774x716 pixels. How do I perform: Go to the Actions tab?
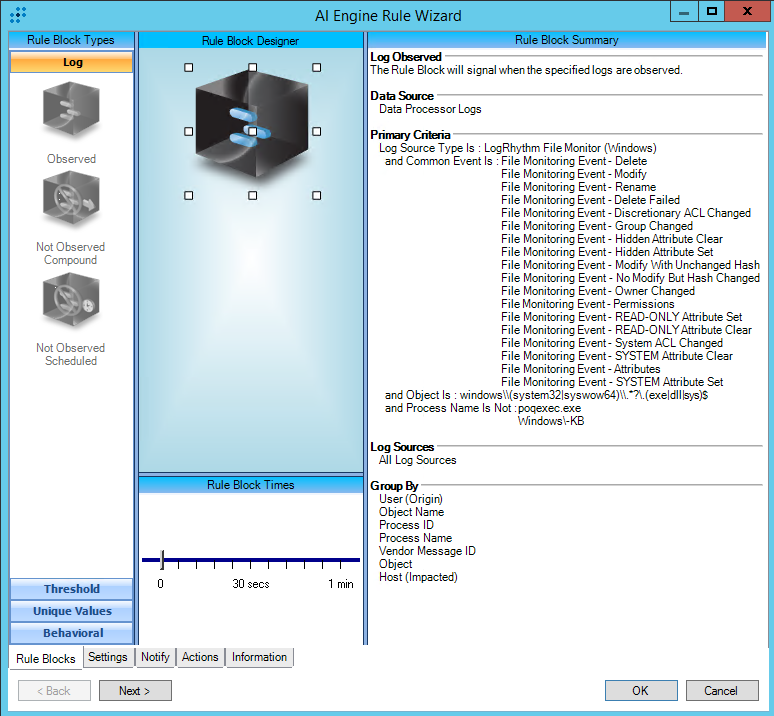pyautogui.click(x=200, y=657)
